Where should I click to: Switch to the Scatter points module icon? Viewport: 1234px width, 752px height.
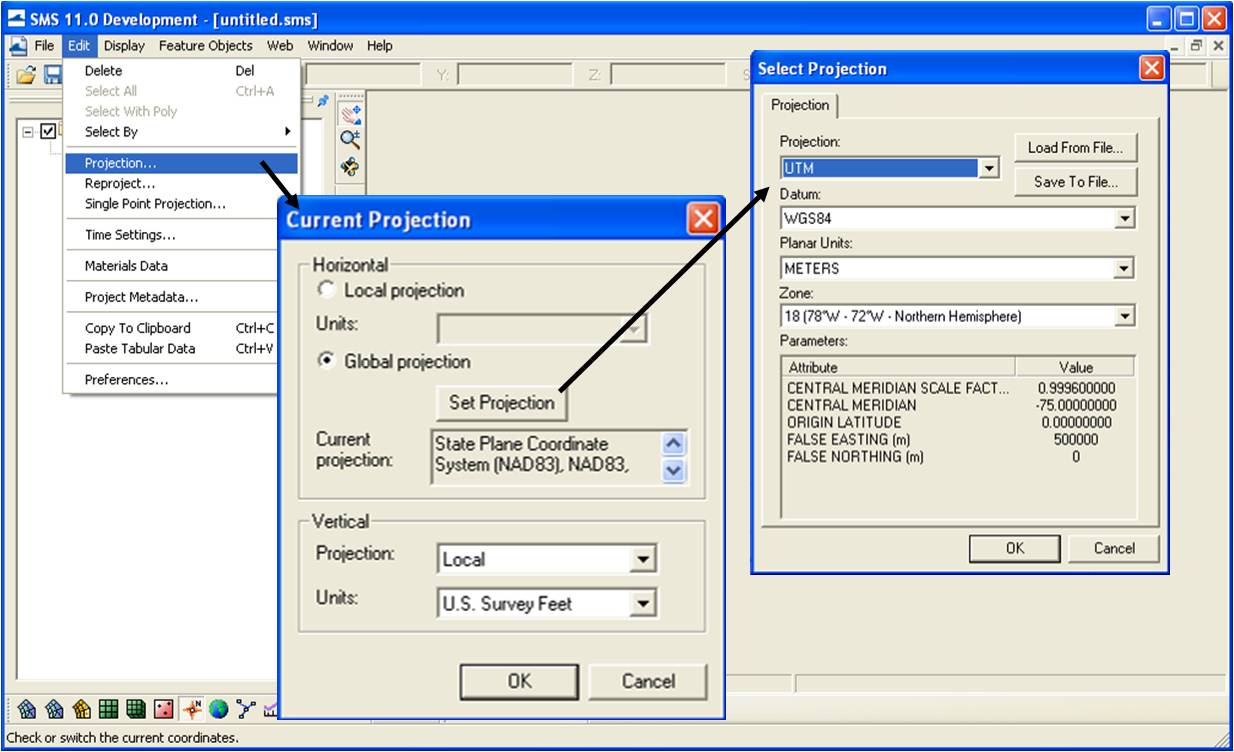click(x=164, y=709)
